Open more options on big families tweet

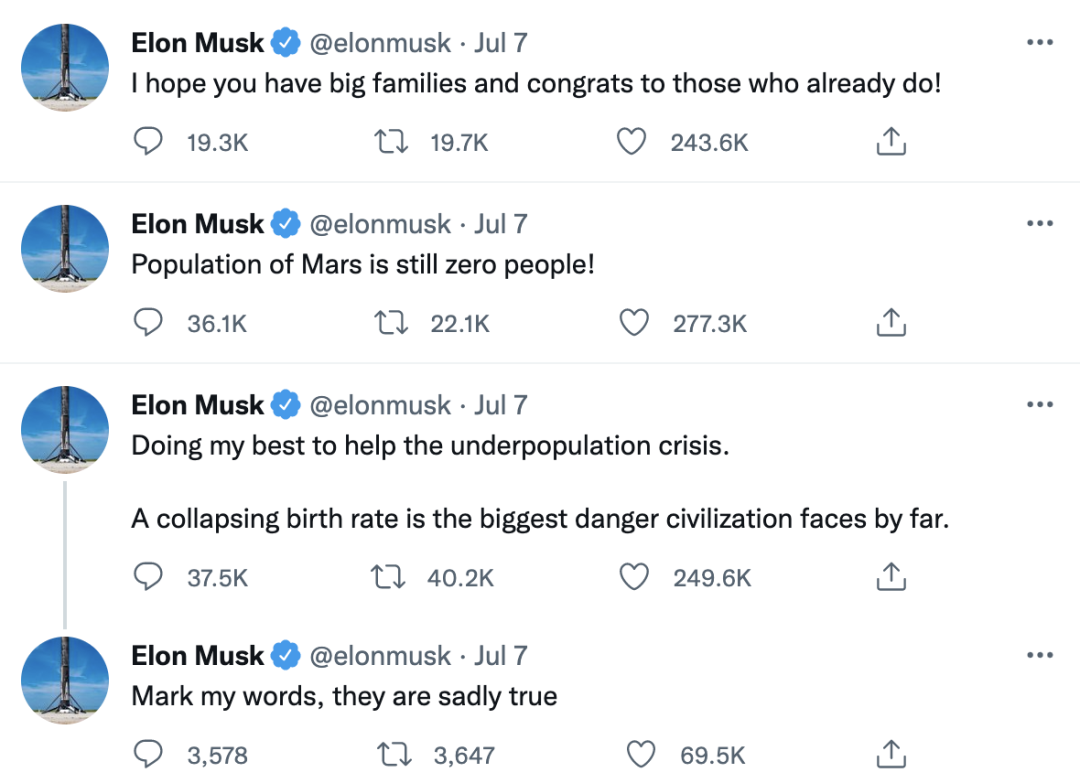click(1040, 43)
